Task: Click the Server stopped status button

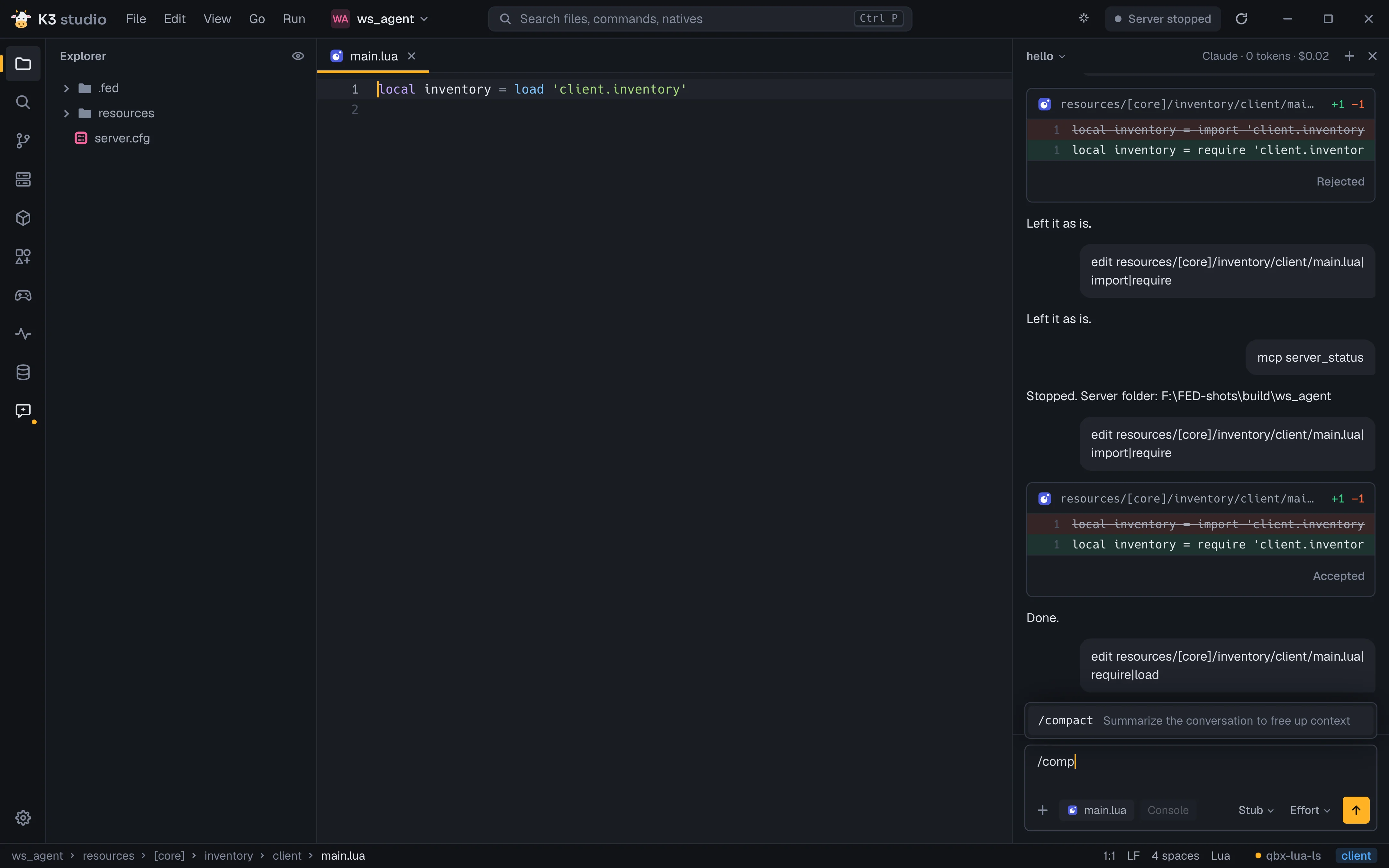Action: tap(1163, 19)
